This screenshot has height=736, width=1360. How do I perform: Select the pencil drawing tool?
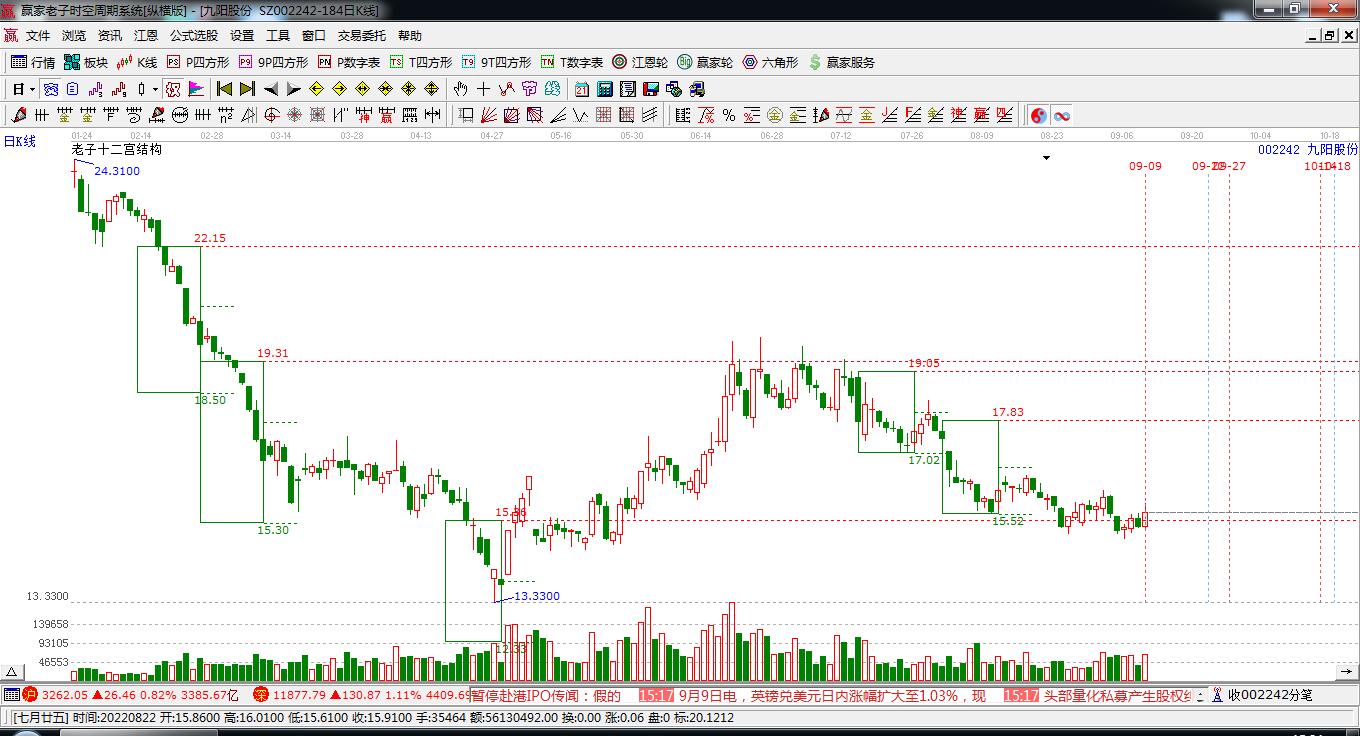17,115
